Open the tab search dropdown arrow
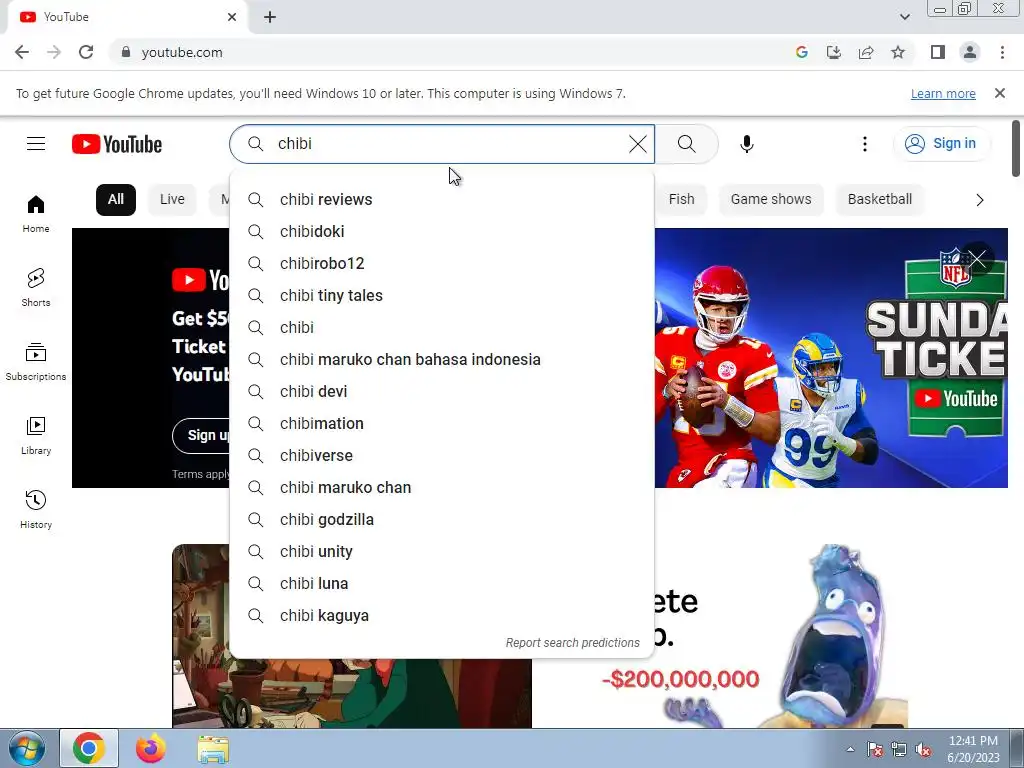Image resolution: width=1024 pixels, height=768 pixels. (x=904, y=17)
